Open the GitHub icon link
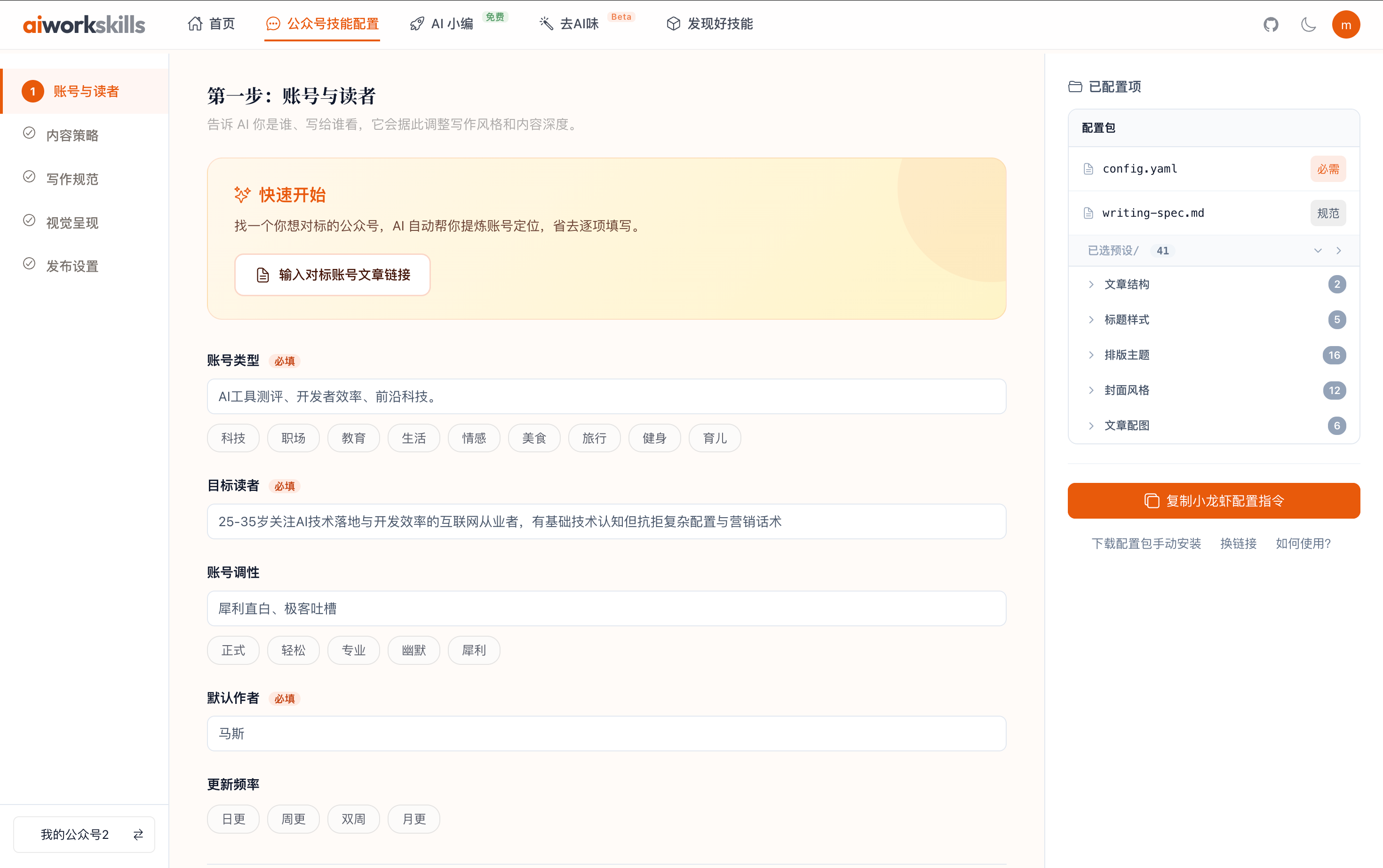 click(1271, 24)
